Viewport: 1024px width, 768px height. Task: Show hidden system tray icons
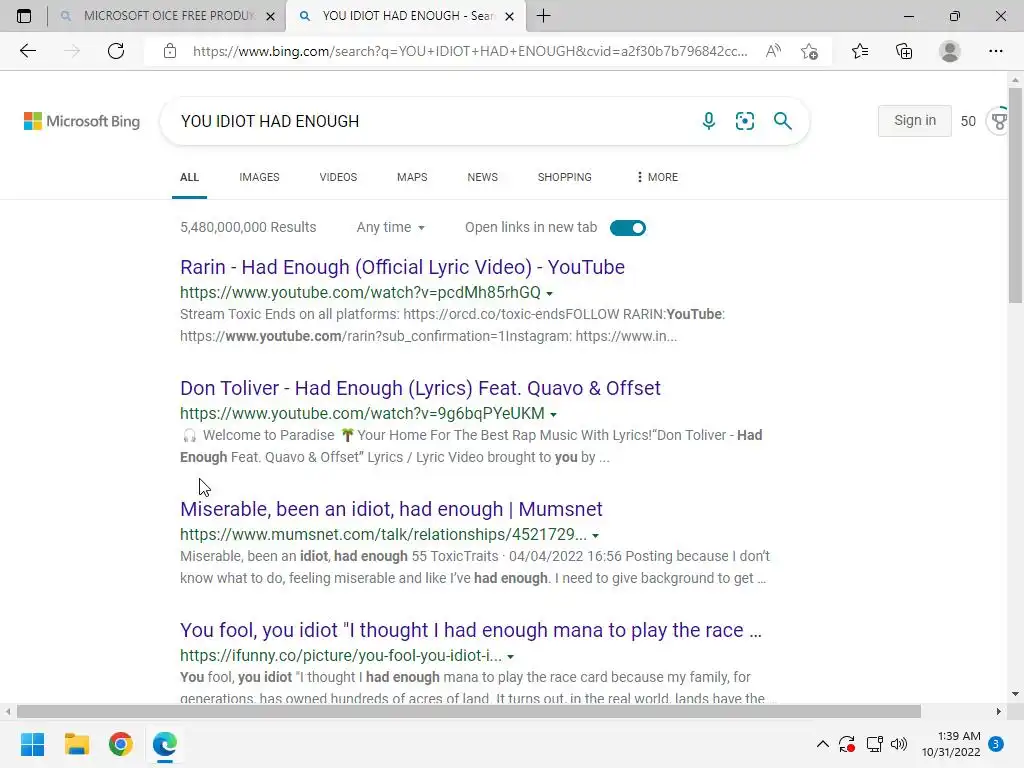823,744
